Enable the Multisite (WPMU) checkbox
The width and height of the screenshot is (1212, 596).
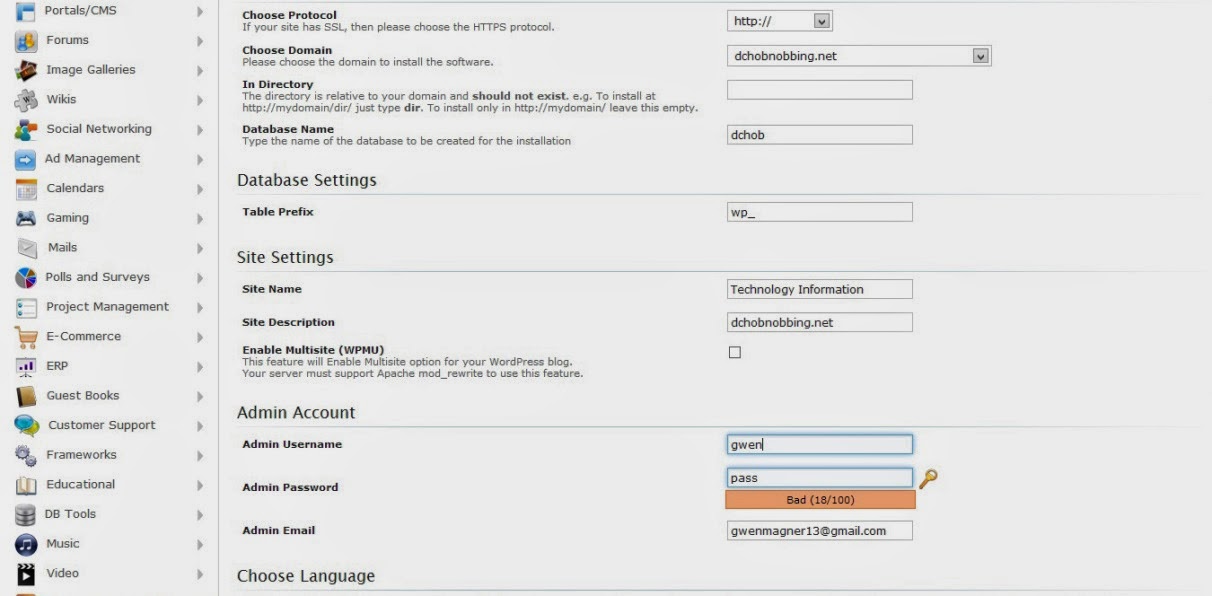tap(735, 352)
